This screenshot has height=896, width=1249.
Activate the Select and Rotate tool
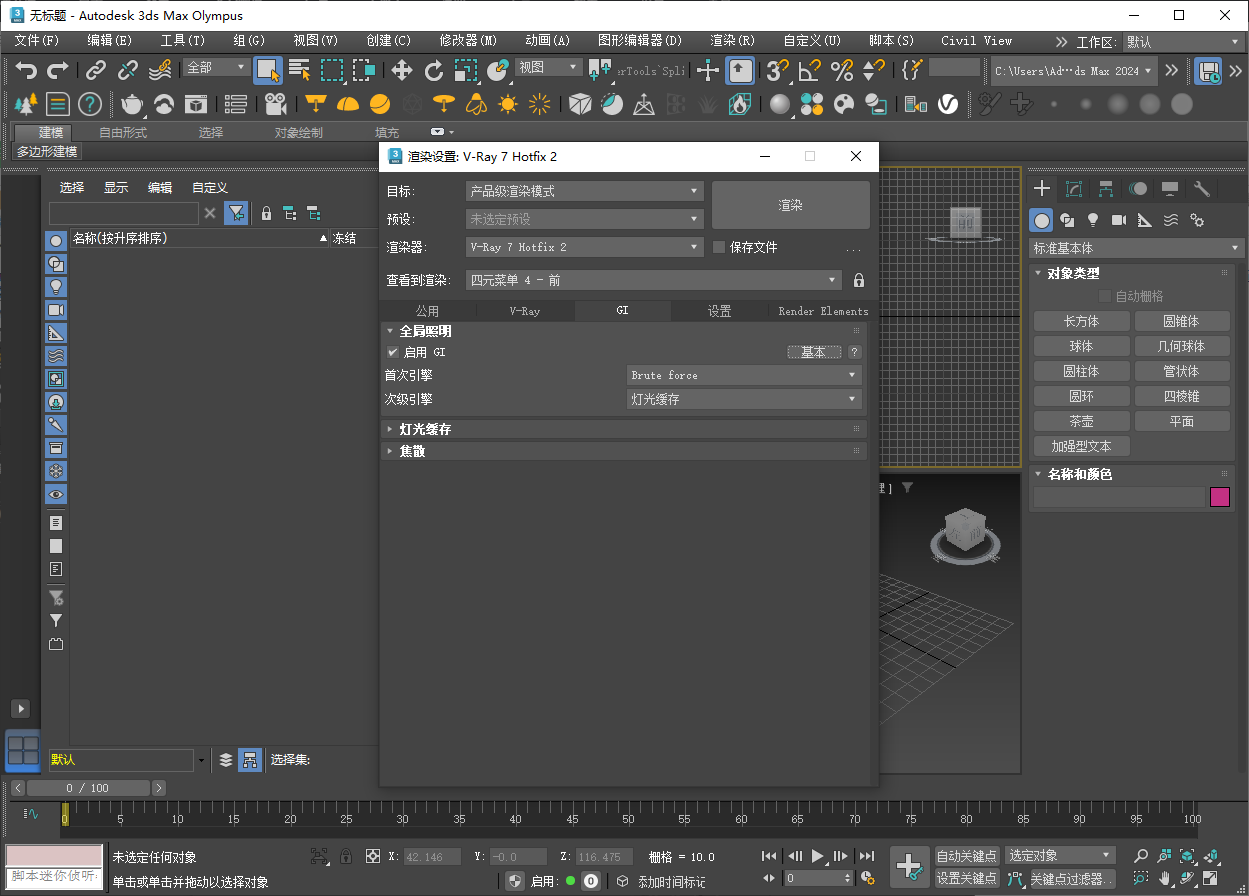click(x=434, y=70)
